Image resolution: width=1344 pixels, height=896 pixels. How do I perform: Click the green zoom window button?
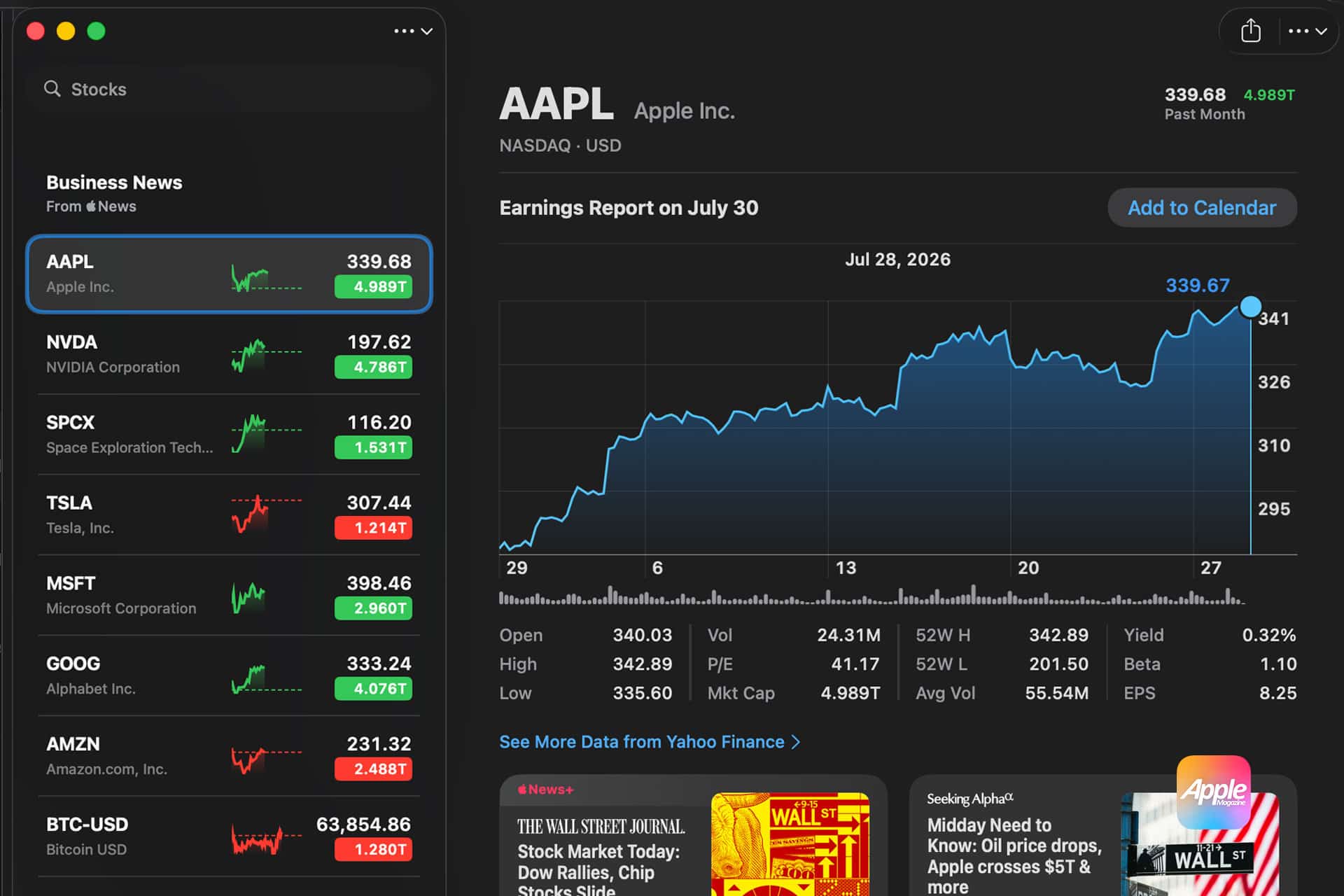(96, 31)
